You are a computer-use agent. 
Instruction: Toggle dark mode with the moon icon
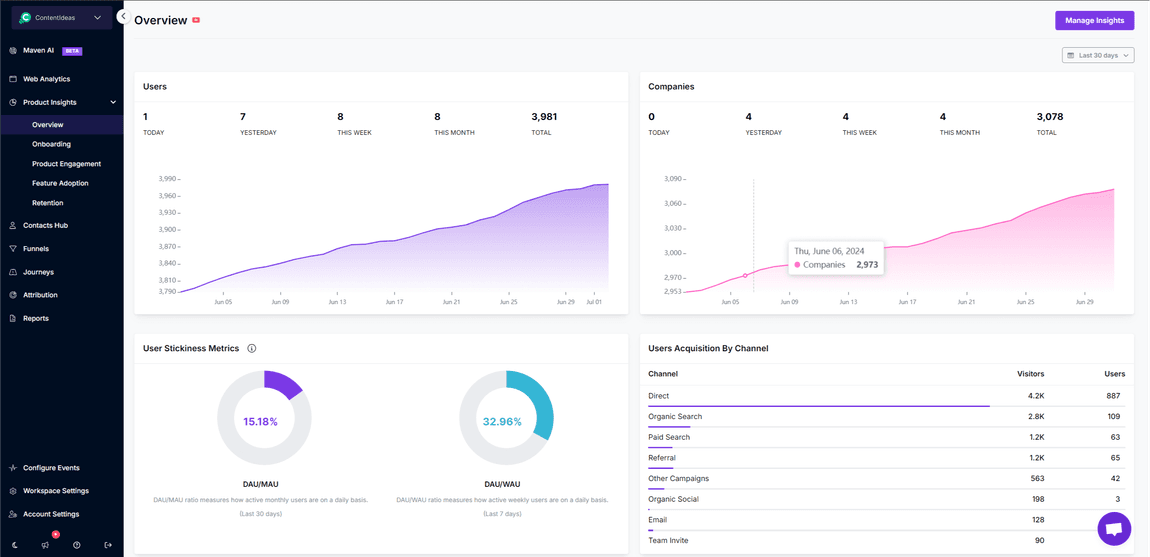pos(15,545)
